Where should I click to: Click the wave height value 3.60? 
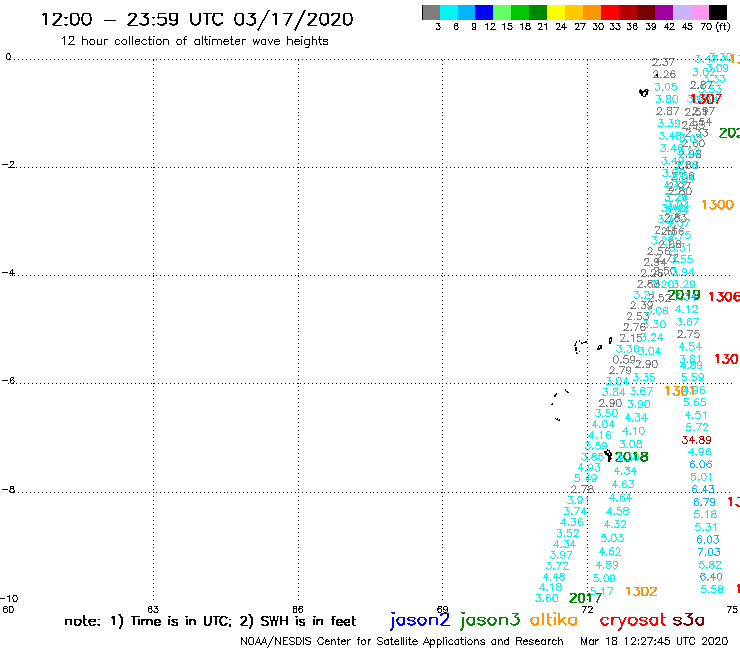tap(547, 598)
